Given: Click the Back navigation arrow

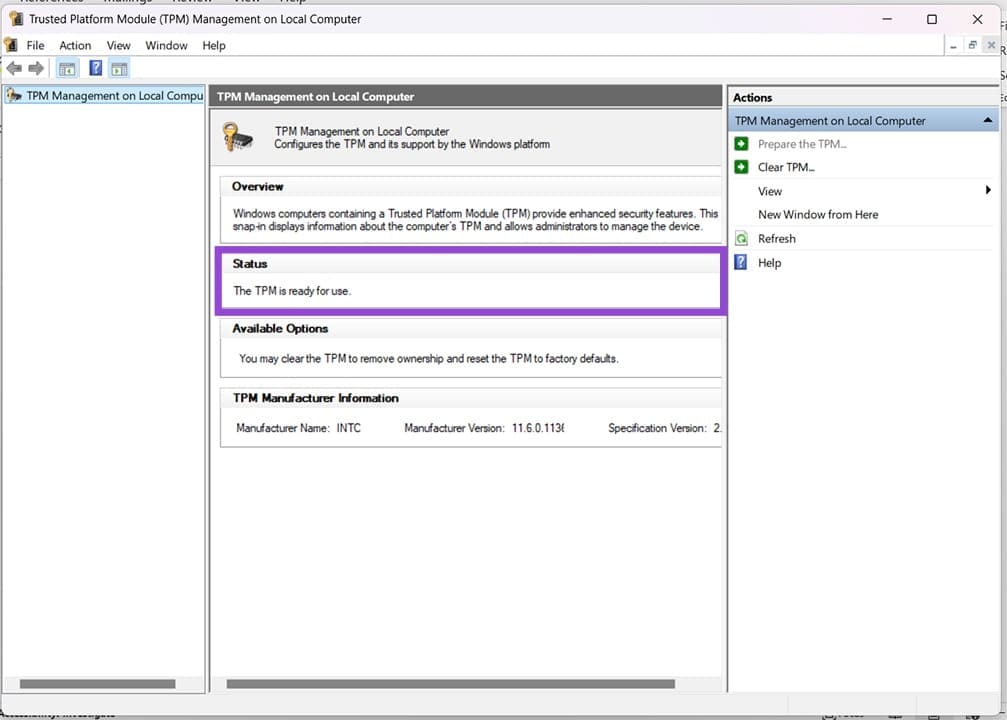Looking at the screenshot, I should [14, 68].
